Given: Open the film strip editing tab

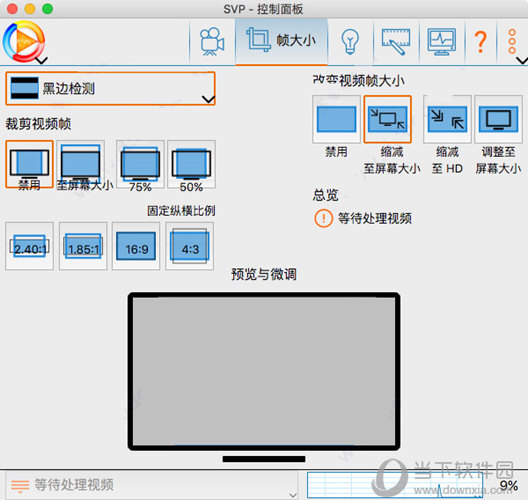Looking at the screenshot, I should coord(396,42).
